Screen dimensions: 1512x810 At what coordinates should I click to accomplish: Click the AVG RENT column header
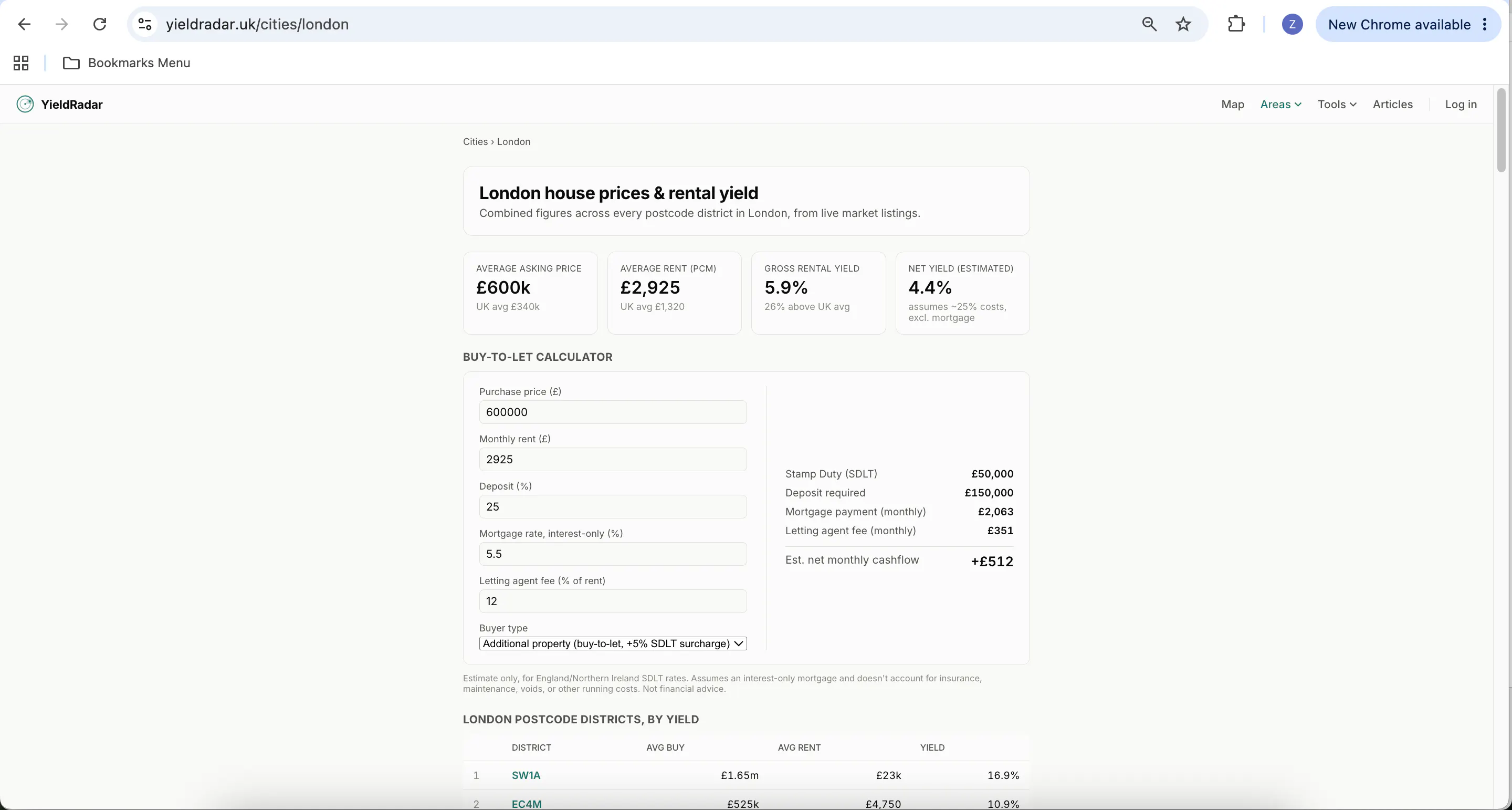[799, 747]
